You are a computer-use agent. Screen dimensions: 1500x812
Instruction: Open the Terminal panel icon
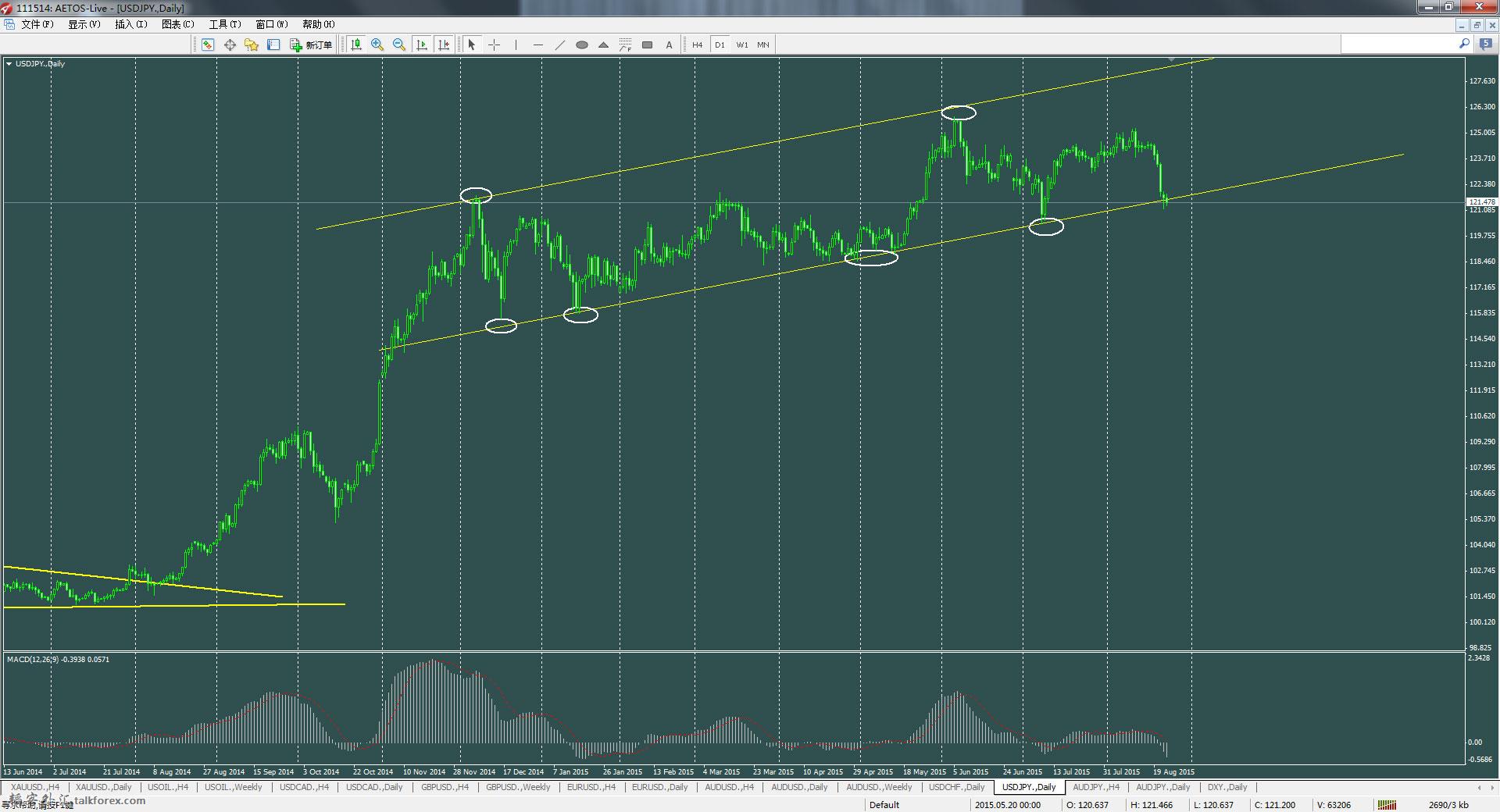coord(273,45)
